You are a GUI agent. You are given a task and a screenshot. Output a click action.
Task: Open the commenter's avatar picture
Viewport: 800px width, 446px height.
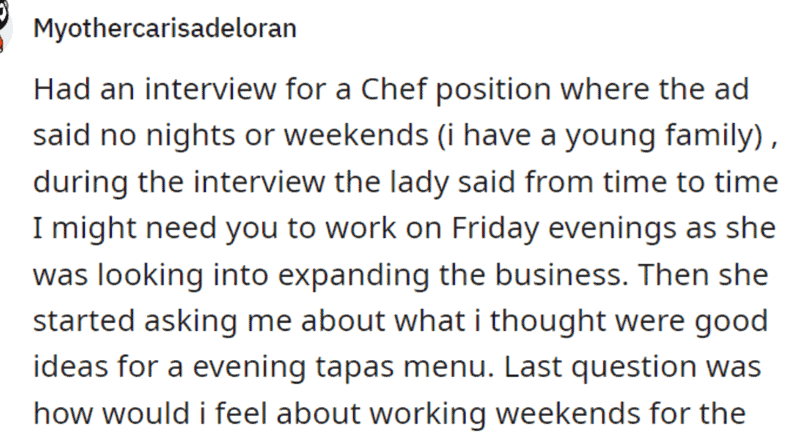[5, 26]
